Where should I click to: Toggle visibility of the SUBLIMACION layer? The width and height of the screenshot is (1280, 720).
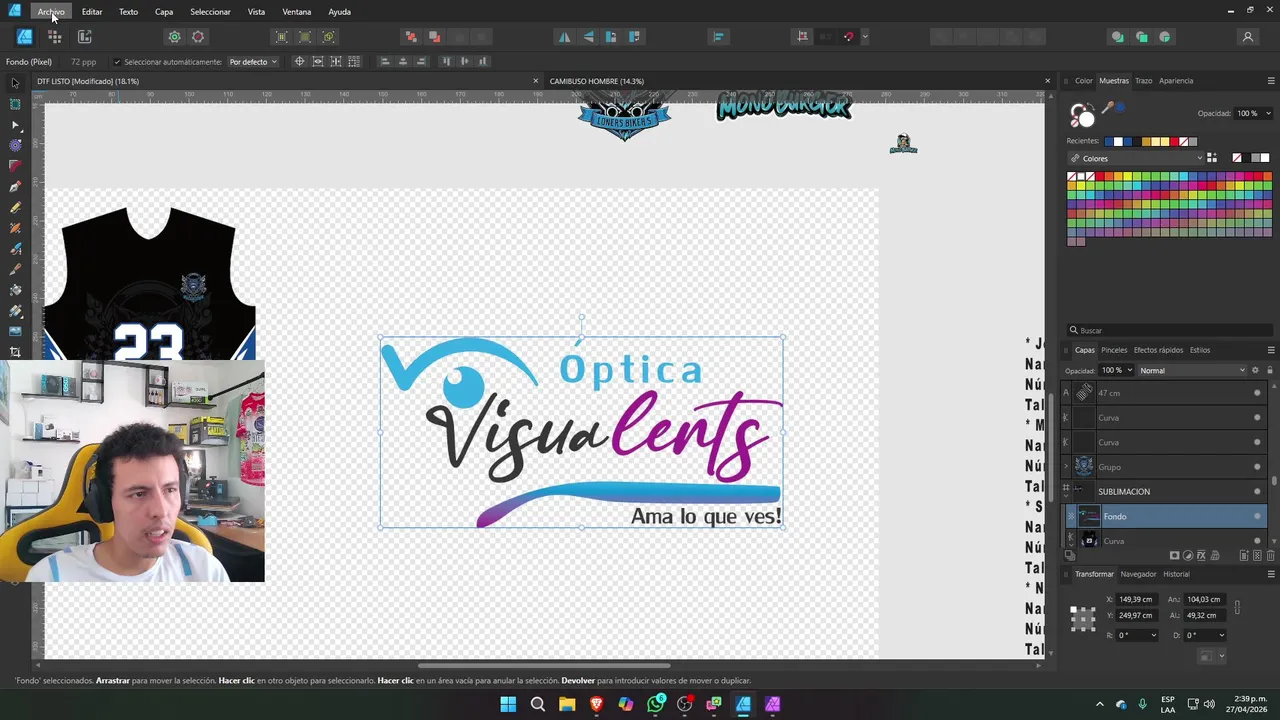click(x=1257, y=491)
